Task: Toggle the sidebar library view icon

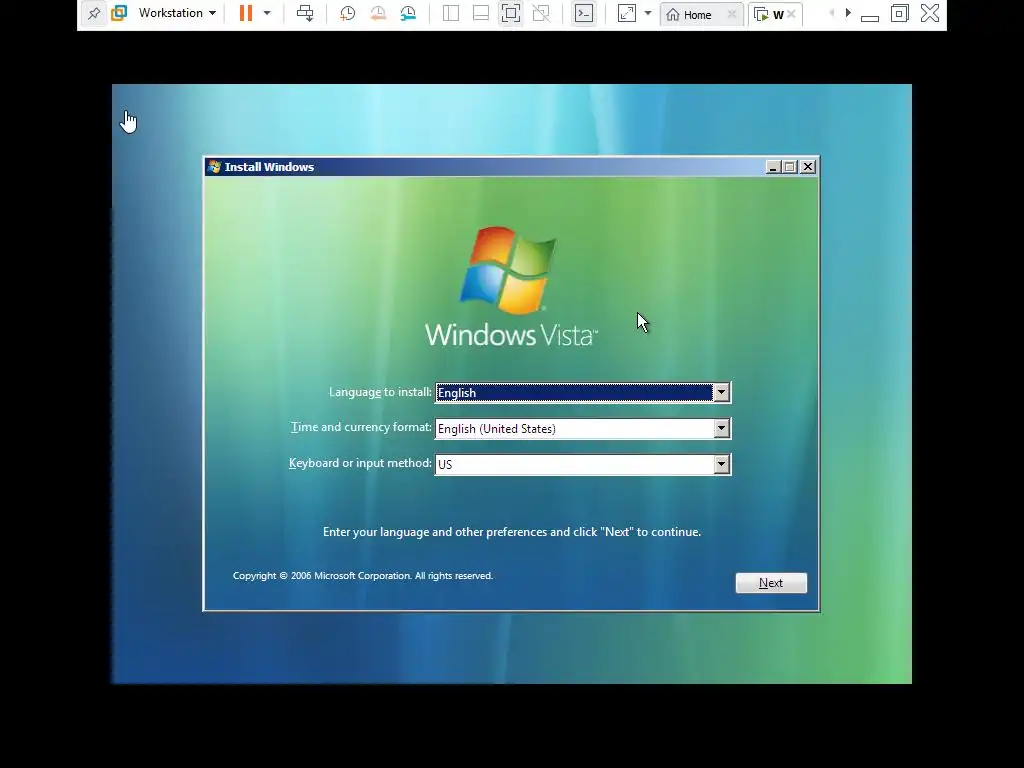Action: click(451, 13)
